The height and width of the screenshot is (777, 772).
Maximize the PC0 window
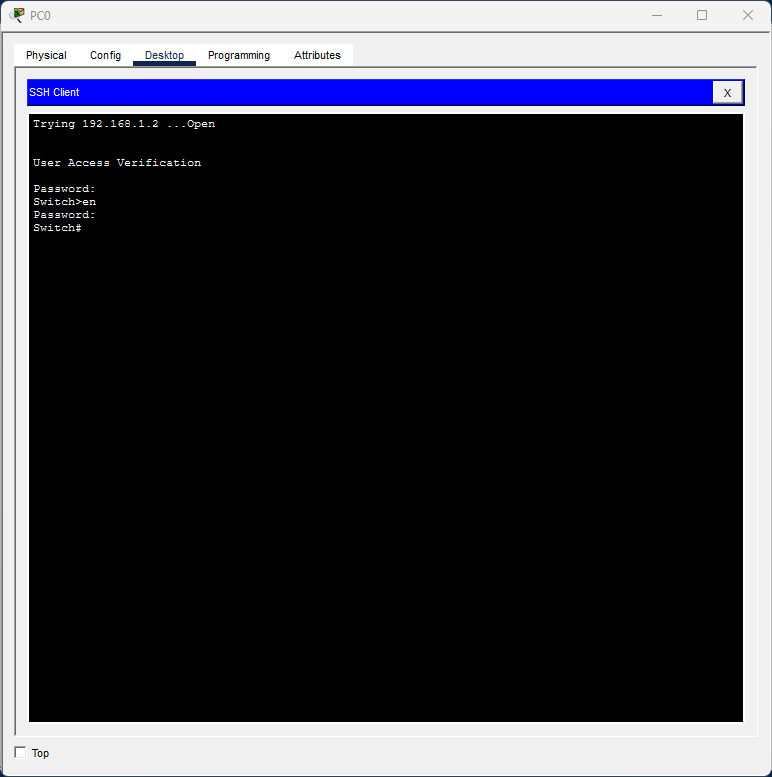pos(702,15)
